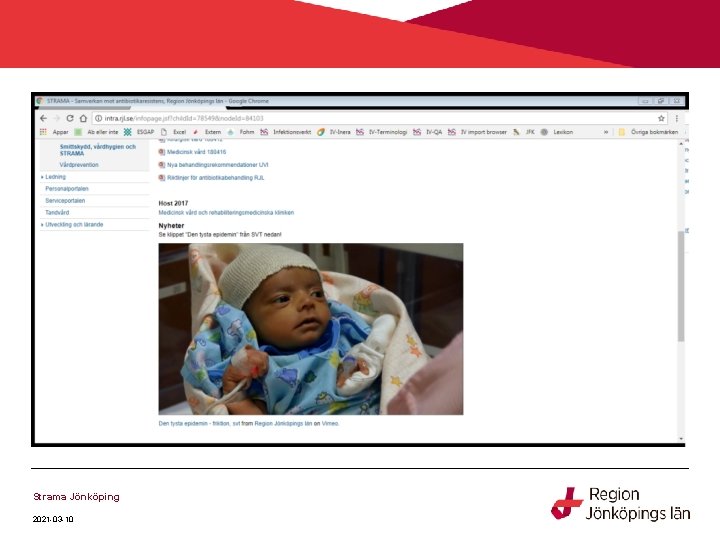Screen dimensions: 720x540
Task: Open the ESGAP bookmark
Action: pyautogui.click(x=140, y=132)
